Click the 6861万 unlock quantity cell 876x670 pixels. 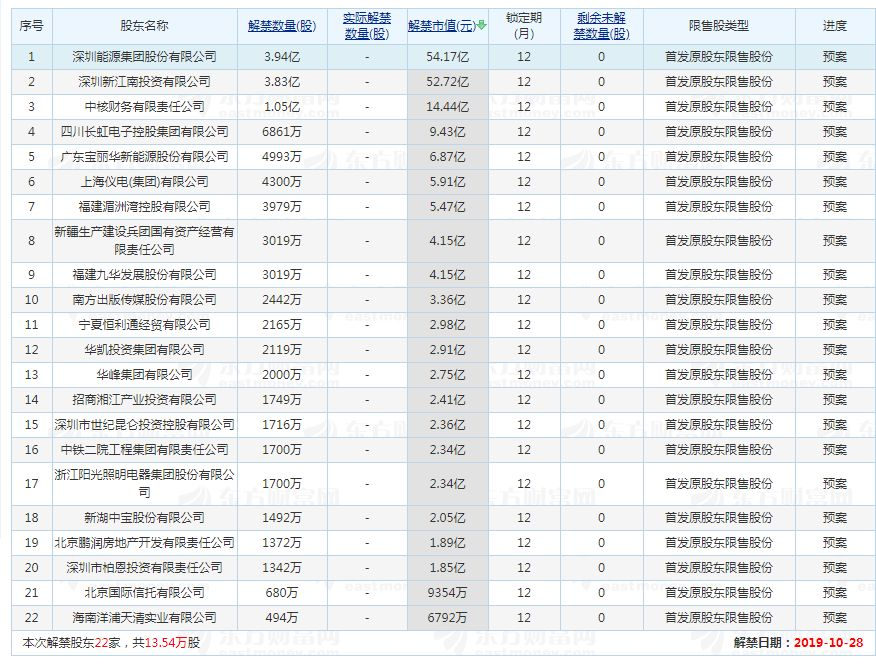[282, 132]
